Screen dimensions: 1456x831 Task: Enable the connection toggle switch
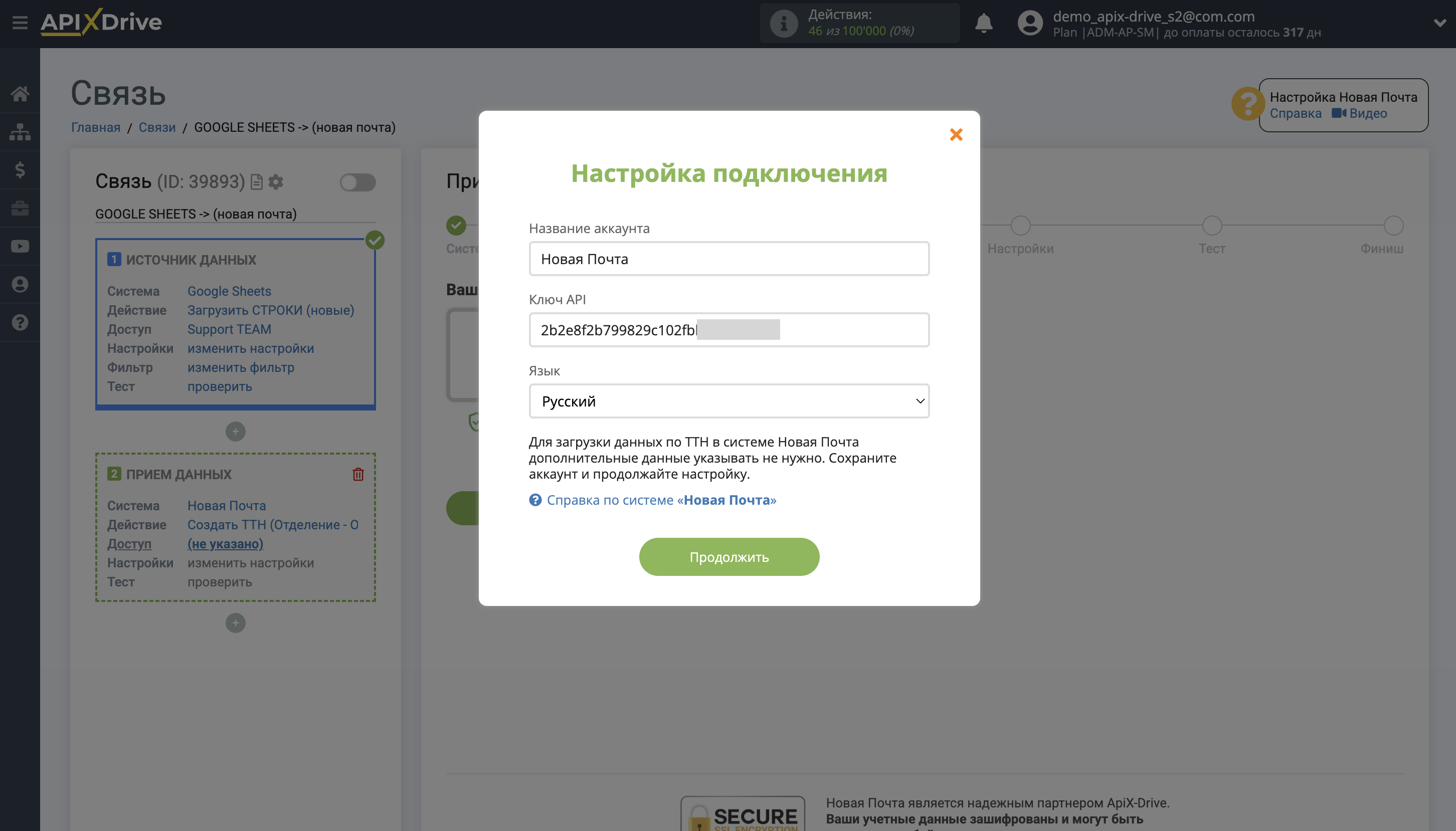coord(358,182)
